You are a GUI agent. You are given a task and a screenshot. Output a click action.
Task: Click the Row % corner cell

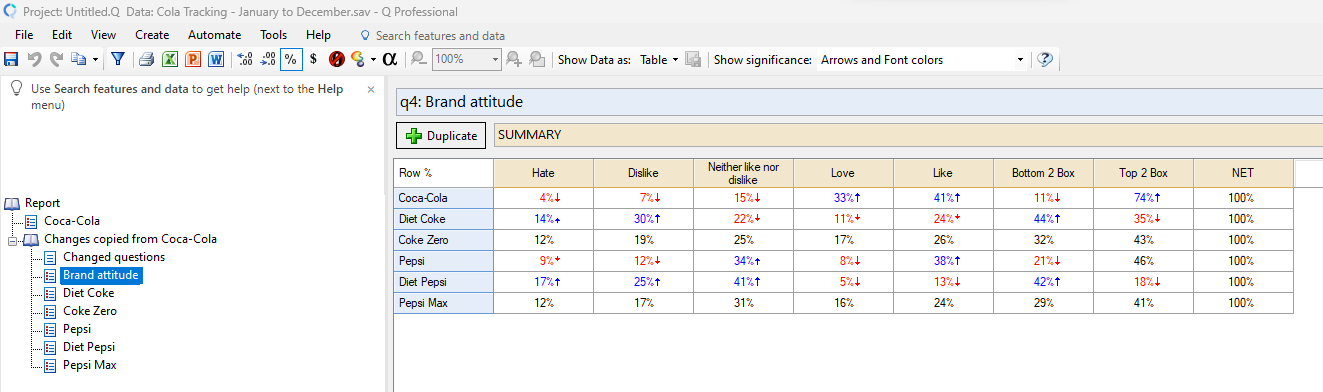pos(443,173)
